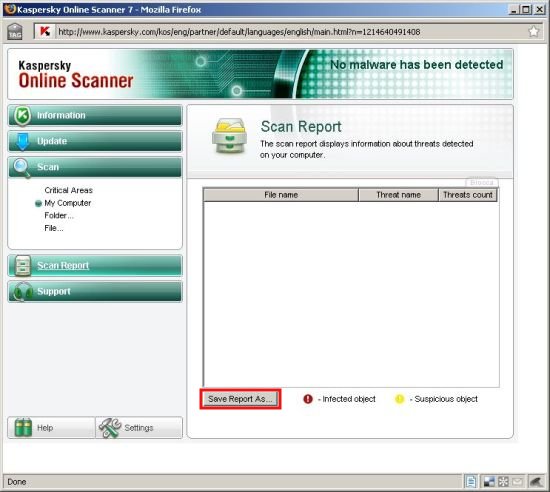
Task: Open the Information section in the sidebar
Action: 95,115
